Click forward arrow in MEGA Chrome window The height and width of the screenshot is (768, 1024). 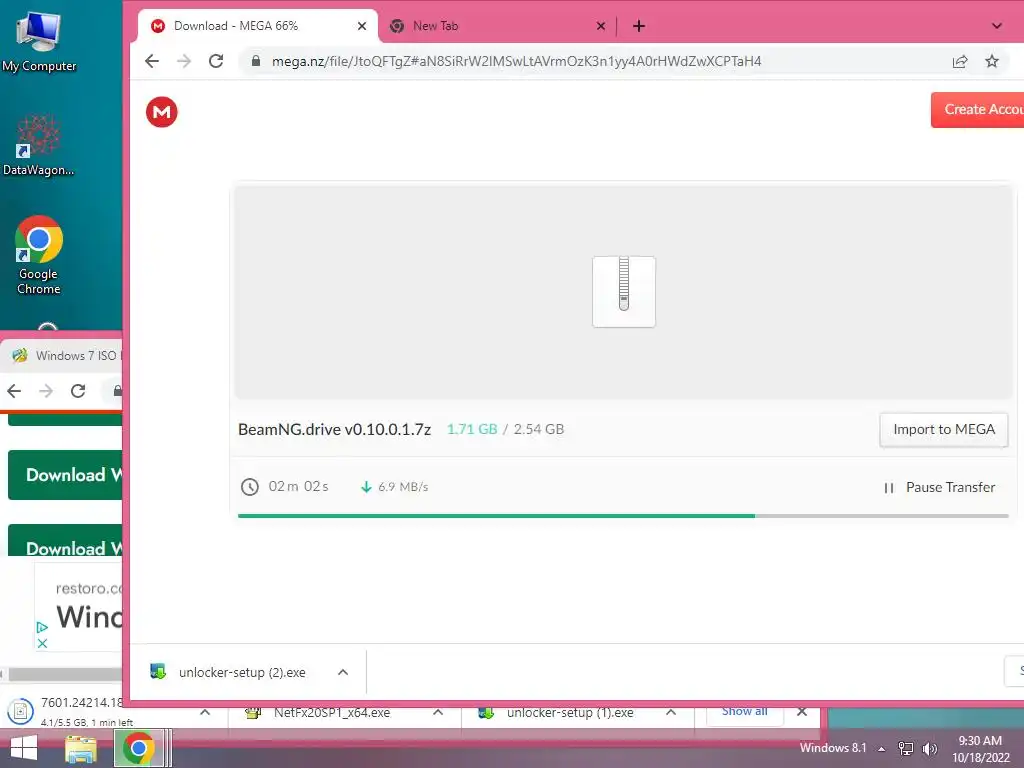coord(184,61)
